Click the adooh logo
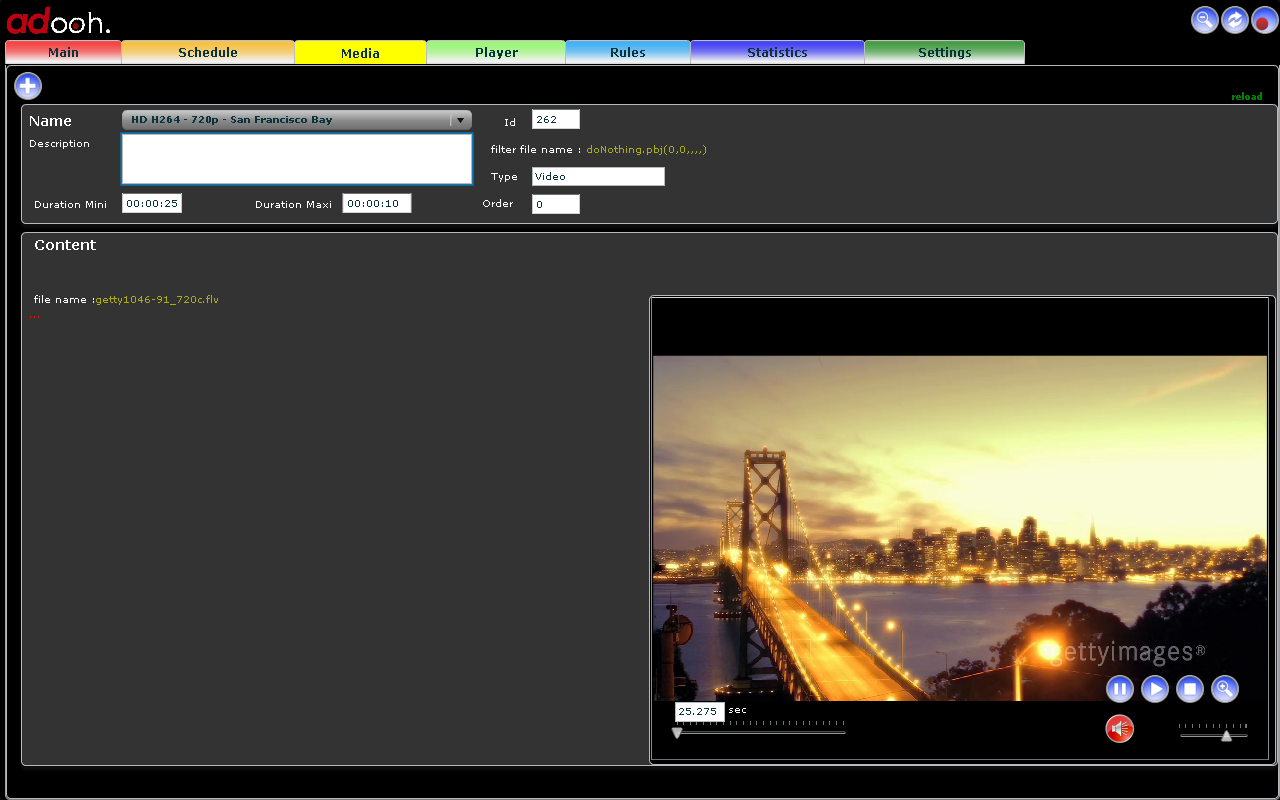Screen dimensions: 1280x800 [x=58, y=22]
